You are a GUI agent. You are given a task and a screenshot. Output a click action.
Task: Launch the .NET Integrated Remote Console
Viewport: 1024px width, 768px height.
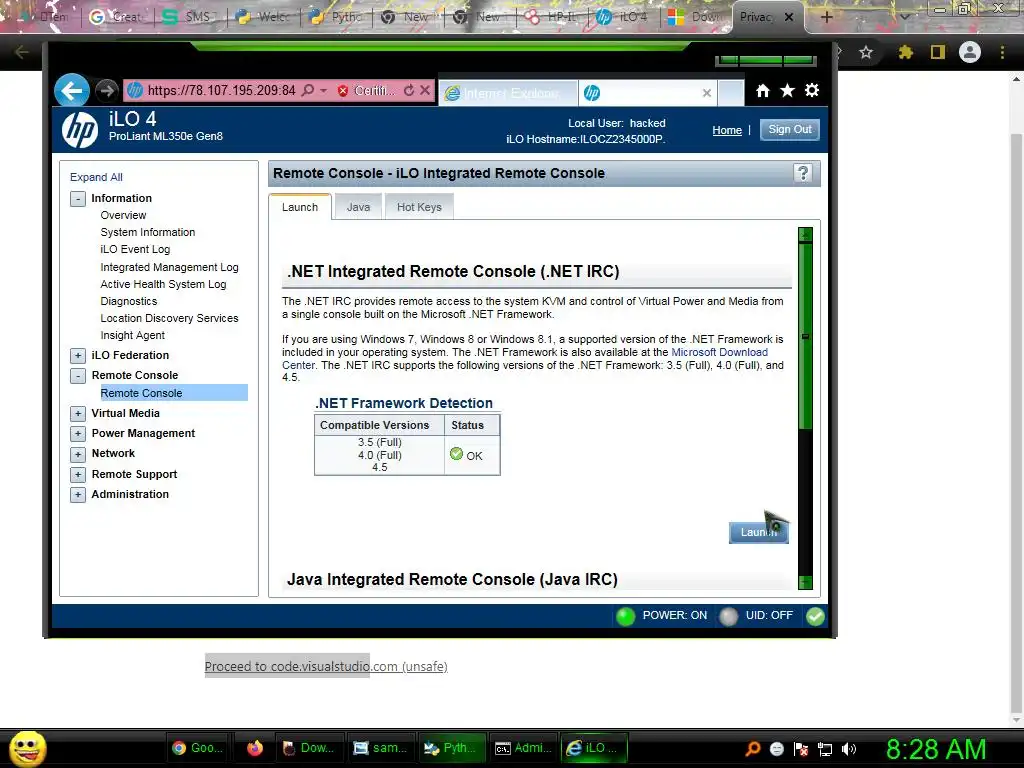pos(758,532)
